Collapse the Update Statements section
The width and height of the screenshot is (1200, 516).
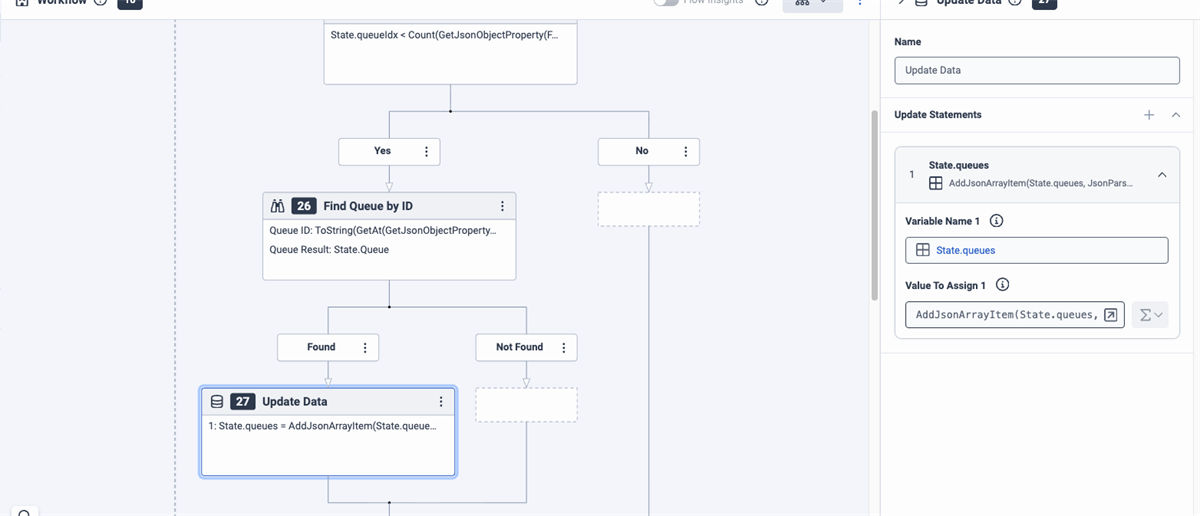tap(1175, 115)
